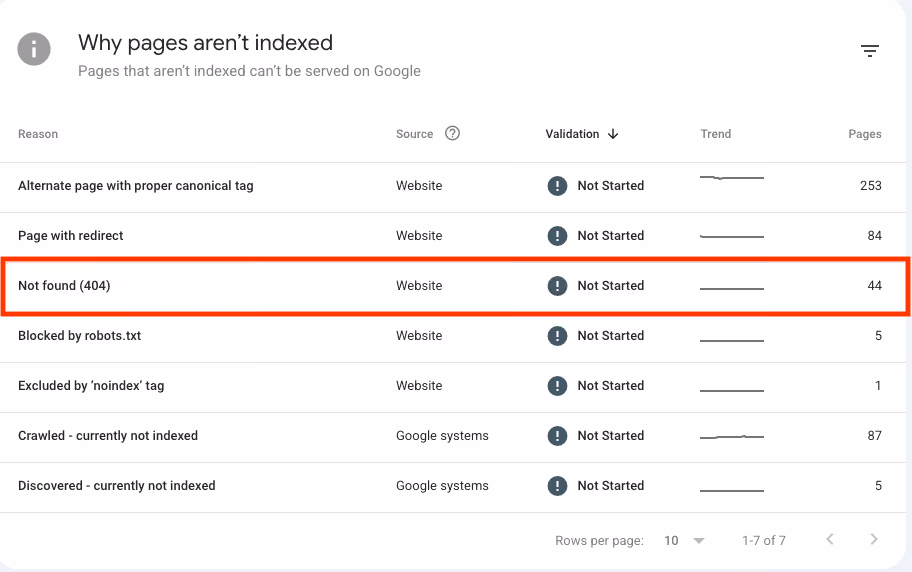
Task: Click the Not Started icon for Page with redirect
Action: click(557, 236)
